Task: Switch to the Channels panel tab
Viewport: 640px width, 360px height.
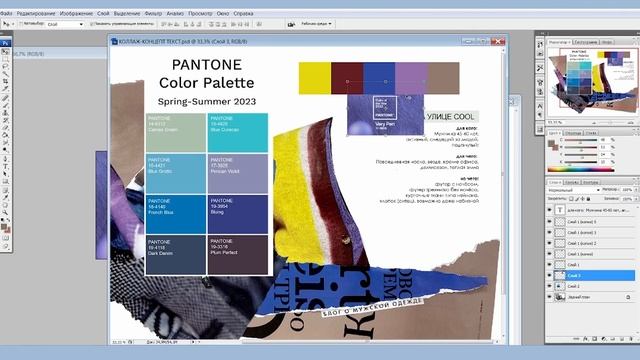Action: [572, 182]
